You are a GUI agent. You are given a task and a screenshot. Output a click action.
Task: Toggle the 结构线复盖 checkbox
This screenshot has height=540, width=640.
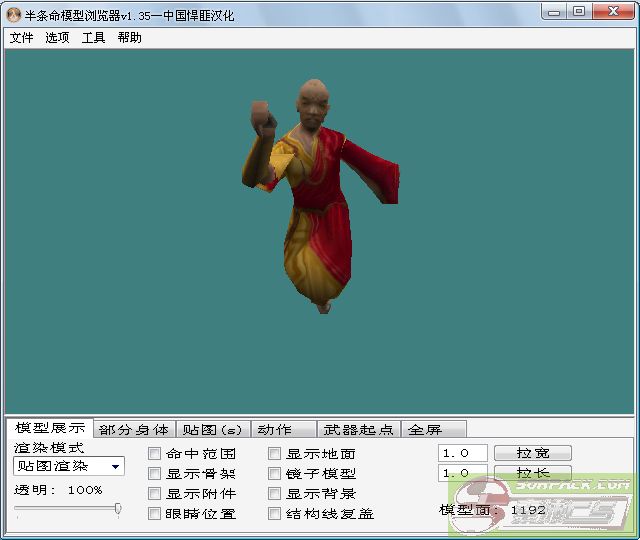pos(275,514)
